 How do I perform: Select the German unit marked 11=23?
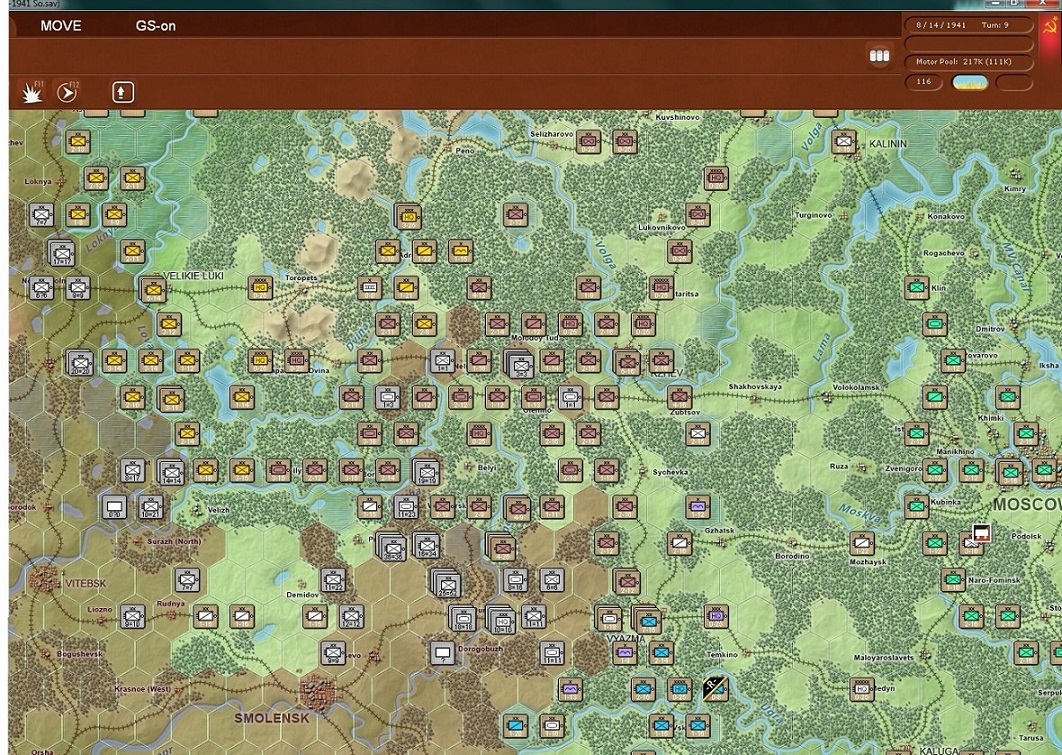pyautogui.click(x=406, y=506)
